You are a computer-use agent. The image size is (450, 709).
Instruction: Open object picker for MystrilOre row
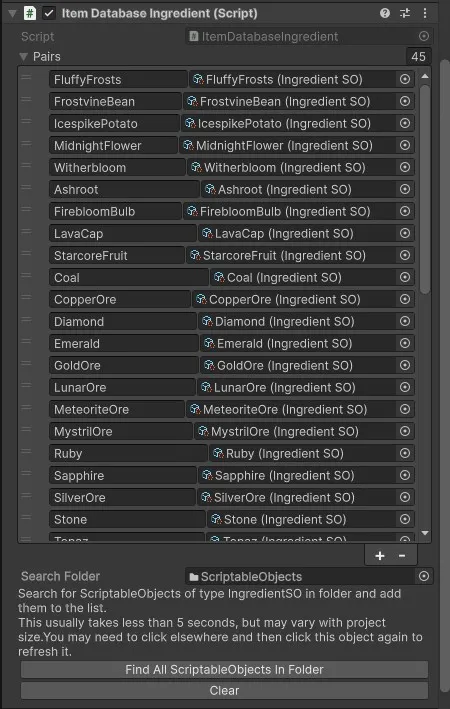[405, 431]
